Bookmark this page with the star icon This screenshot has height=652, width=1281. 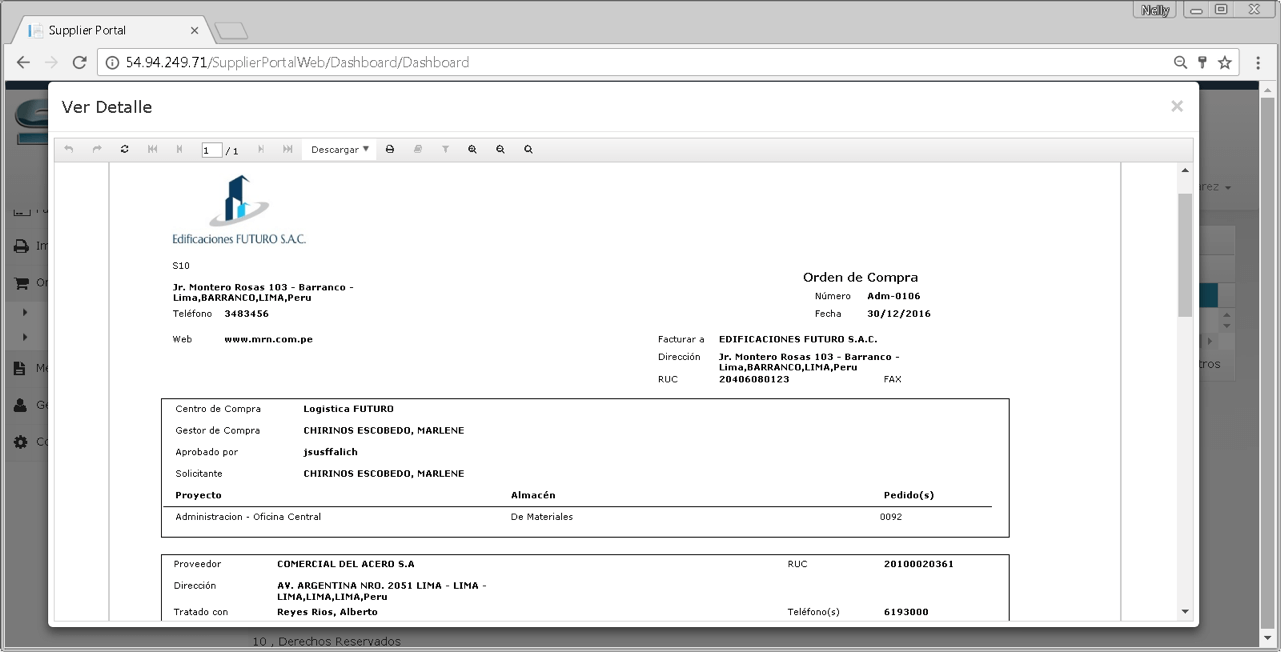point(1225,62)
